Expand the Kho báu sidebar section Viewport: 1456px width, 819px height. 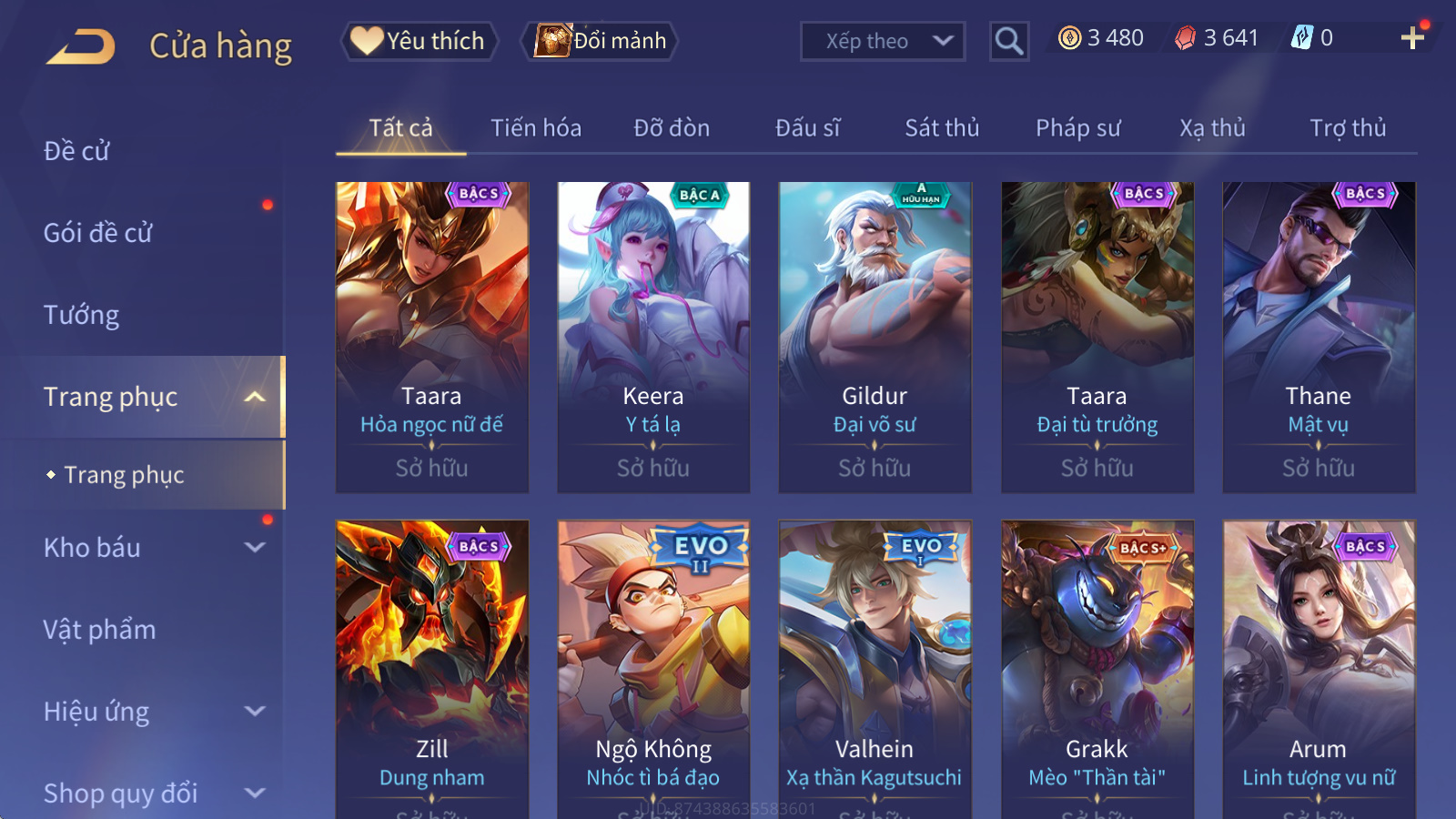pyautogui.click(x=255, y=547)
